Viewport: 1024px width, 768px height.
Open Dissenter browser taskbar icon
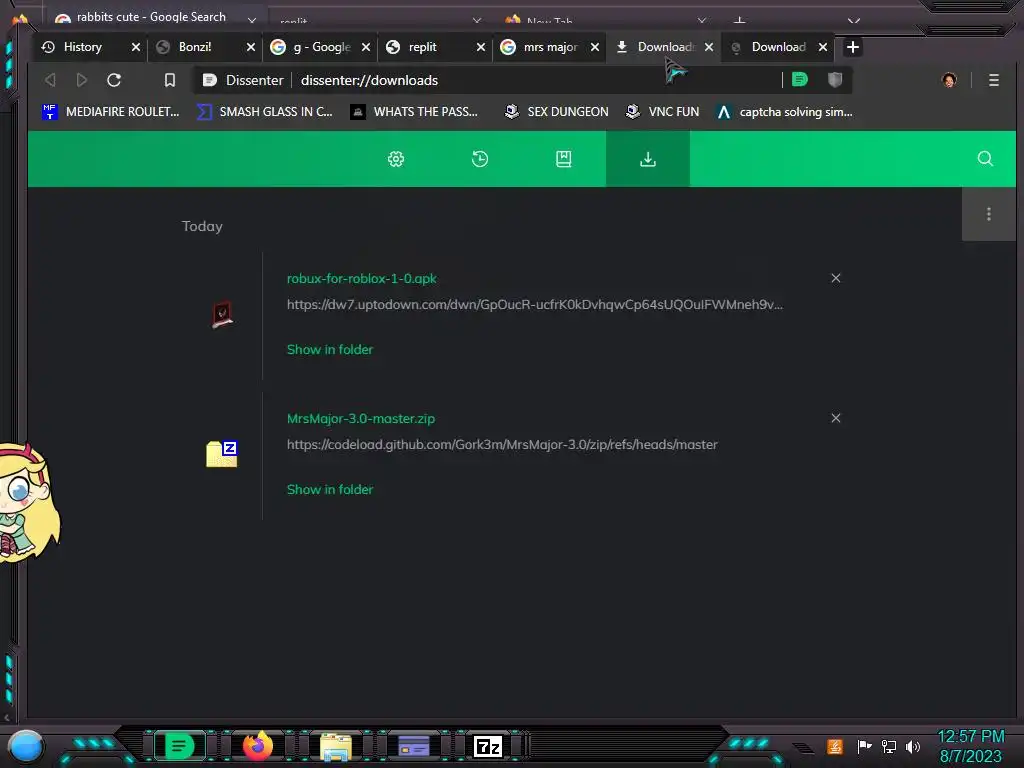[179, 746]
